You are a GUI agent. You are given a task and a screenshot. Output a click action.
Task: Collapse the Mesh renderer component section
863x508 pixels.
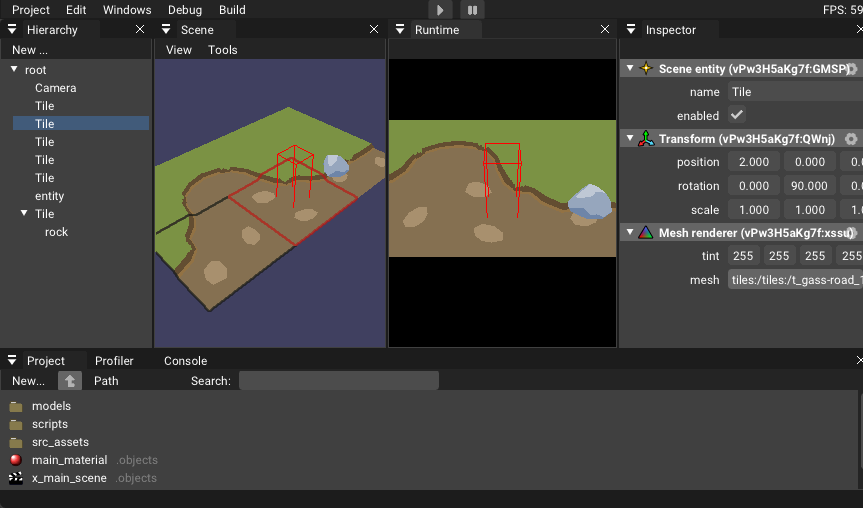click(x=630, y=232)
